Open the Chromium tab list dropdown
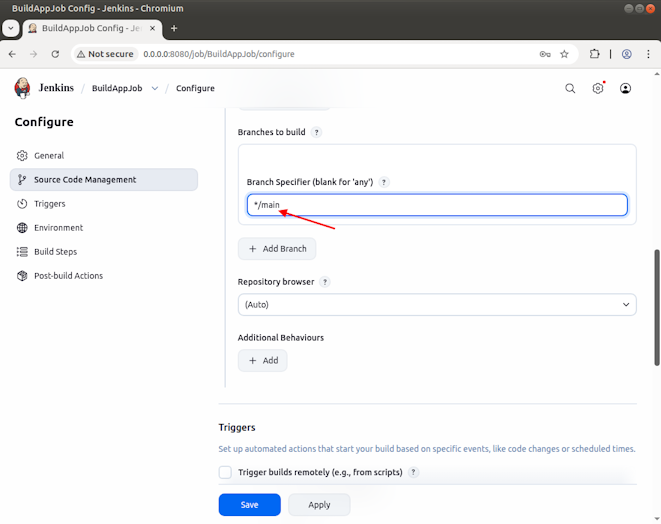 11,28
